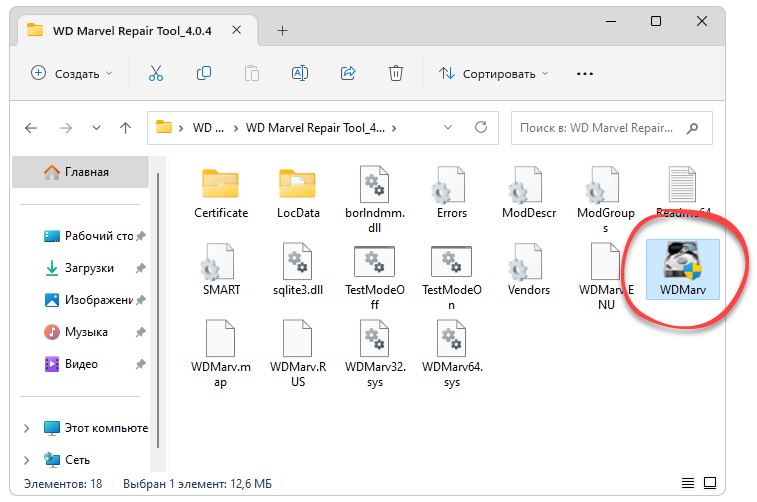Click the navigation pane scrollbar
The image size is (757, 502).
click(158, 310)
